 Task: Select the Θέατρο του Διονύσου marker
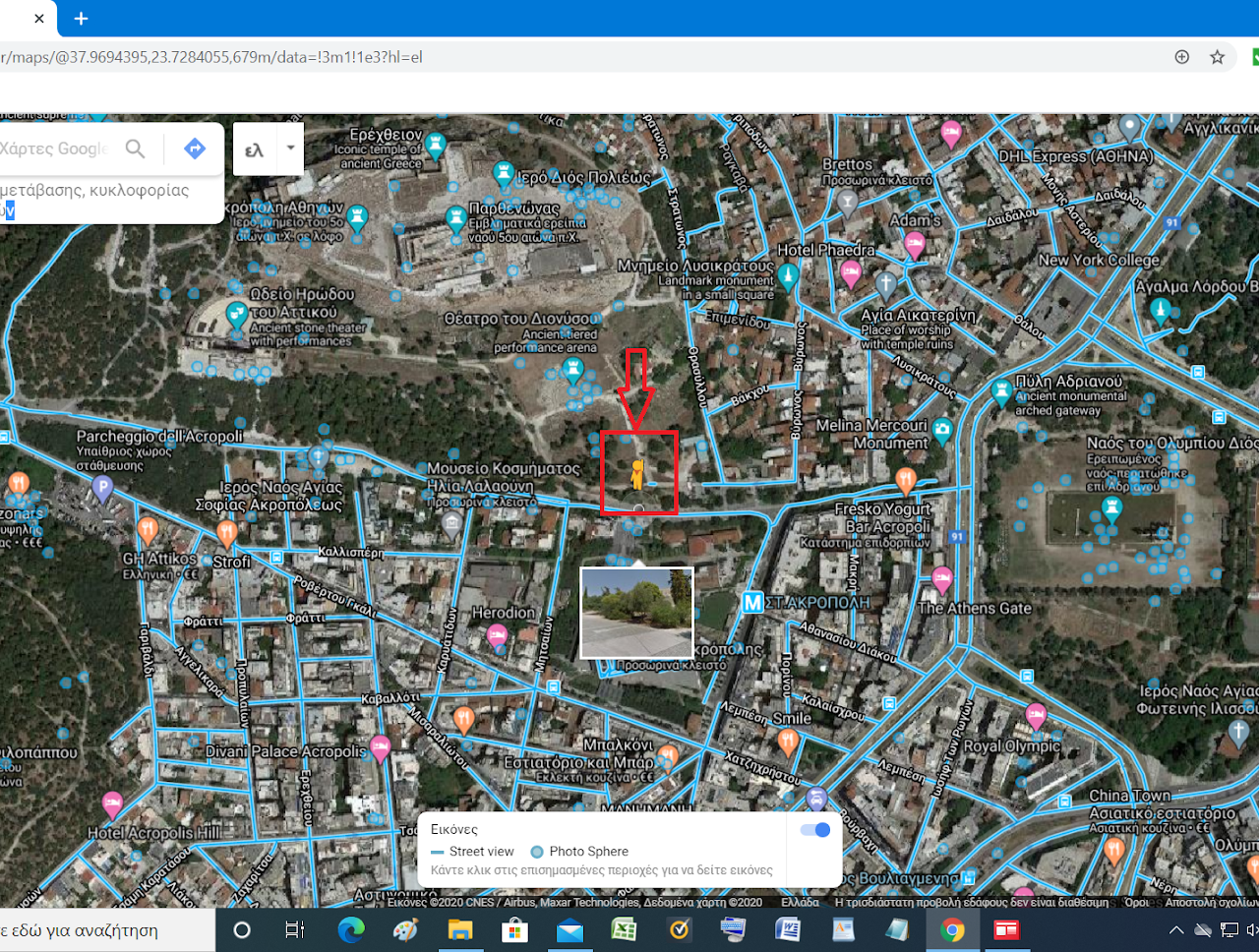pyautogui.click(x=572, y=370)
